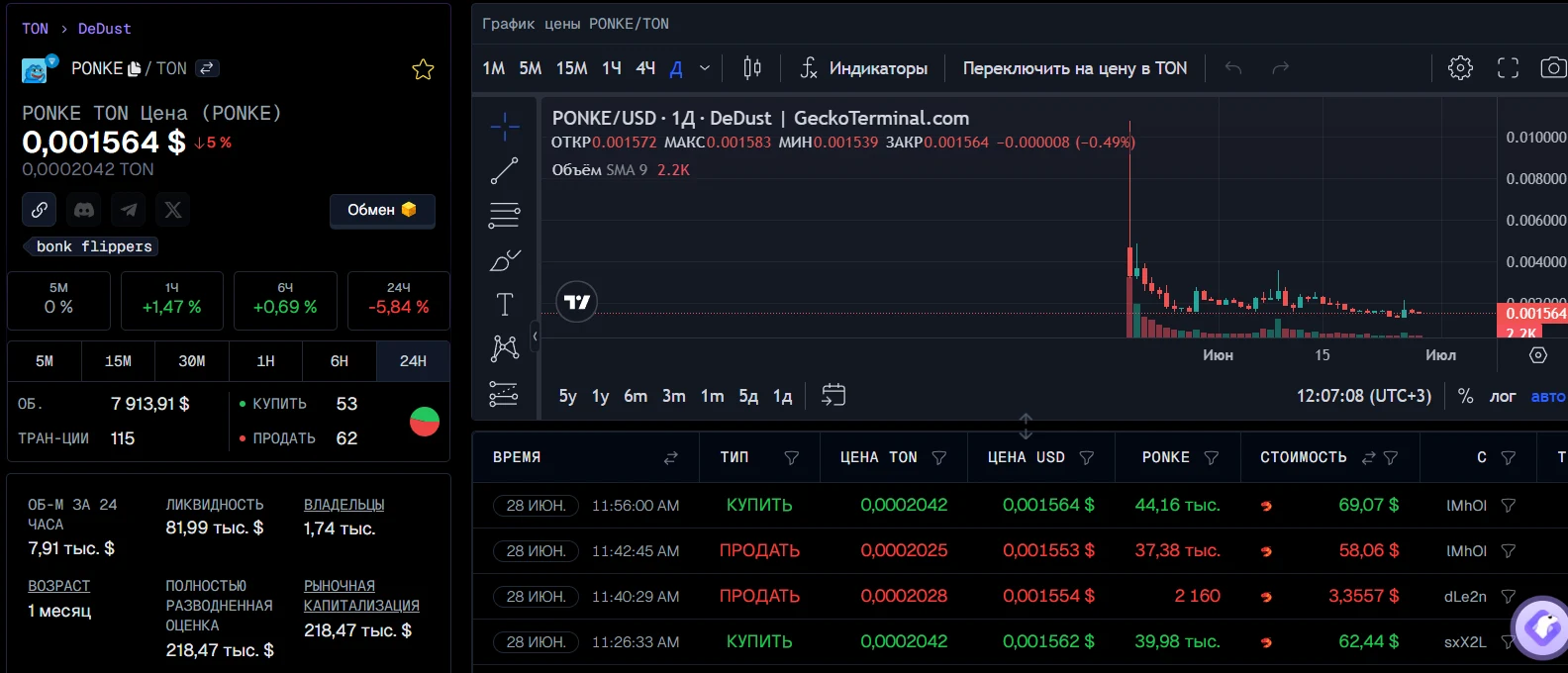Open price scale settings below axis
The width and height of the screenshot is (1568, 673).
pos(1537,355)
